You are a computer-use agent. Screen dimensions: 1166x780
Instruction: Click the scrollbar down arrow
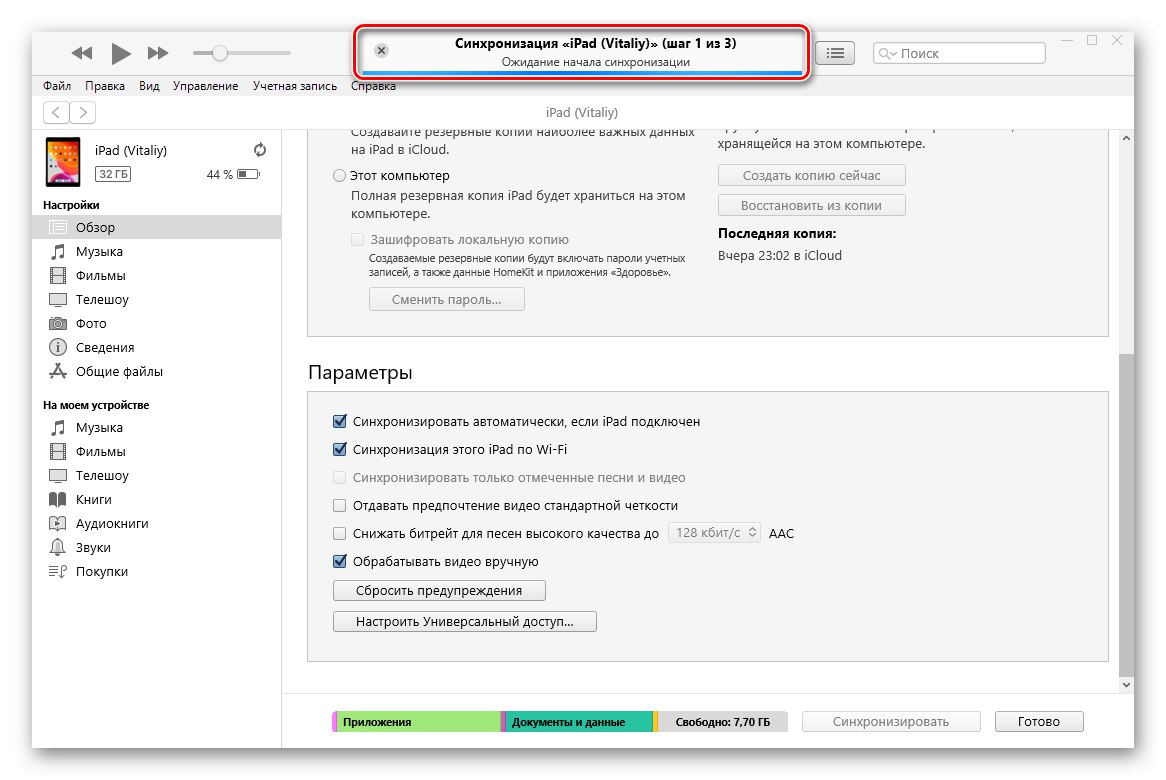(1126, 684)
